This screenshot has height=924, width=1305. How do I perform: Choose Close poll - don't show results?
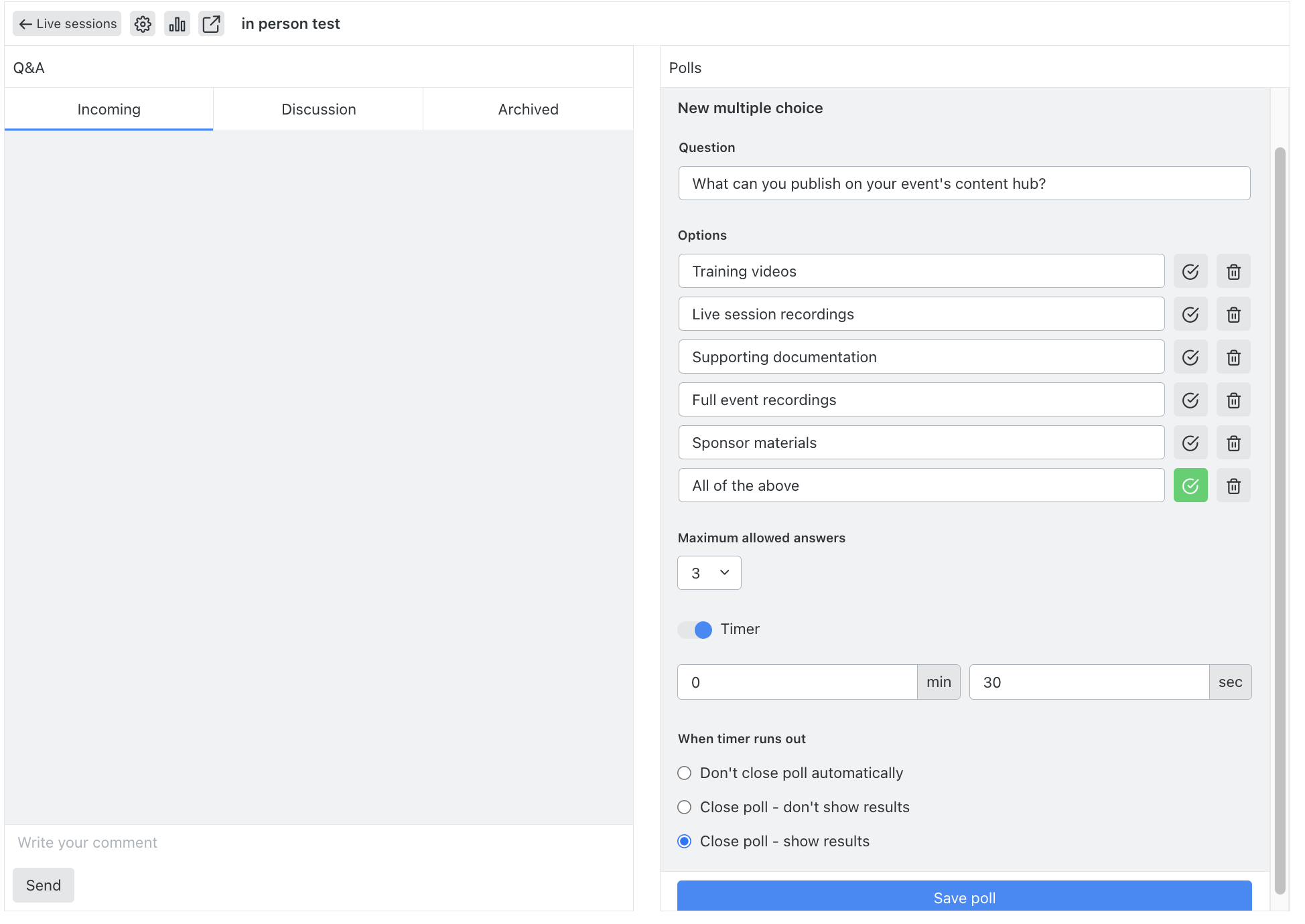[684, 807]
